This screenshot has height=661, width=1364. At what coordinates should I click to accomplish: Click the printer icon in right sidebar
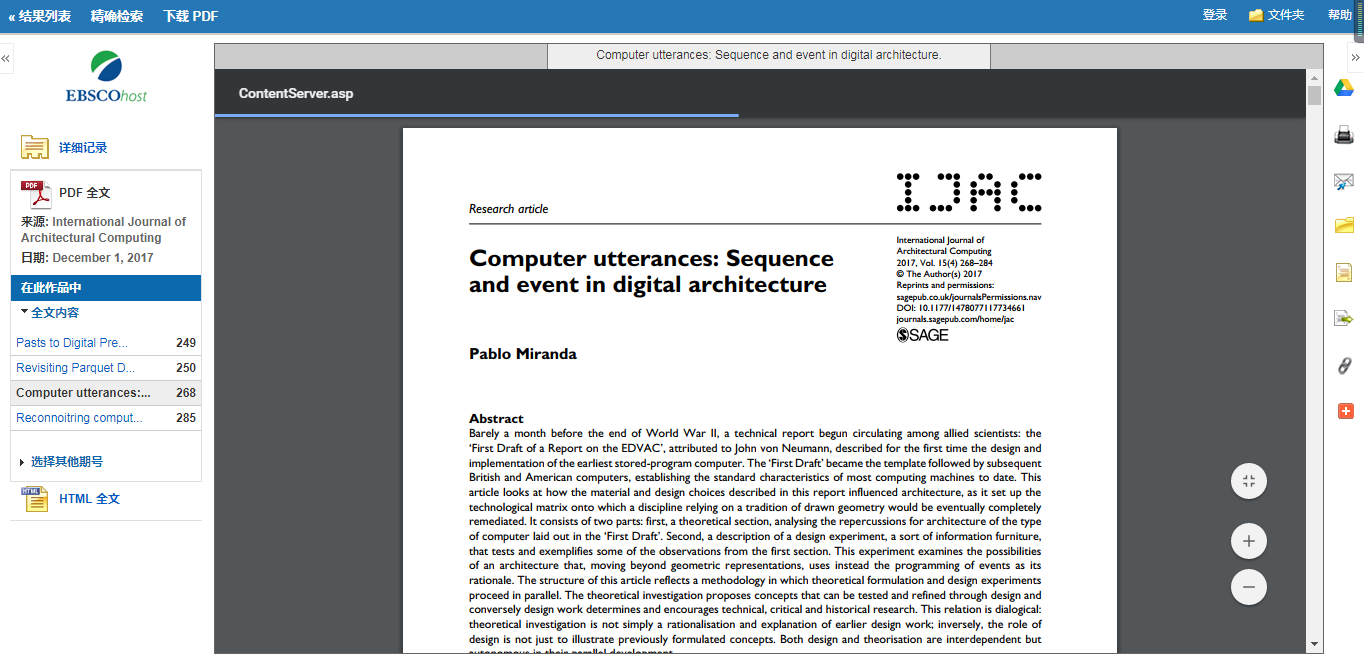(1344, 135)
